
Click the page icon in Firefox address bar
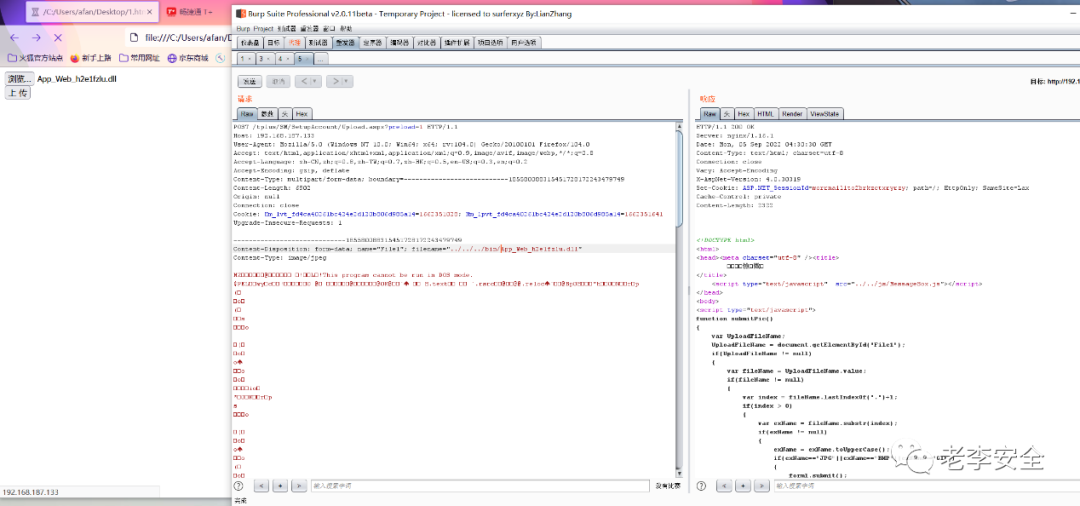tap(133, 38)
